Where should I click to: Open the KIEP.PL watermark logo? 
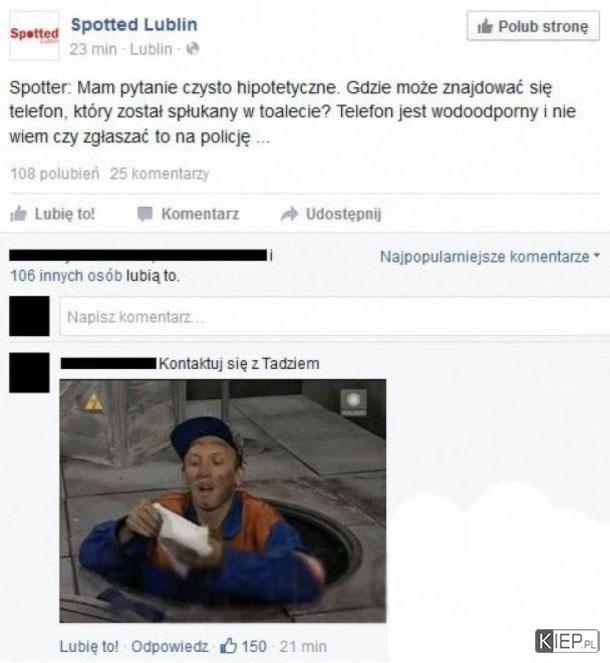[x=567, y=642]
